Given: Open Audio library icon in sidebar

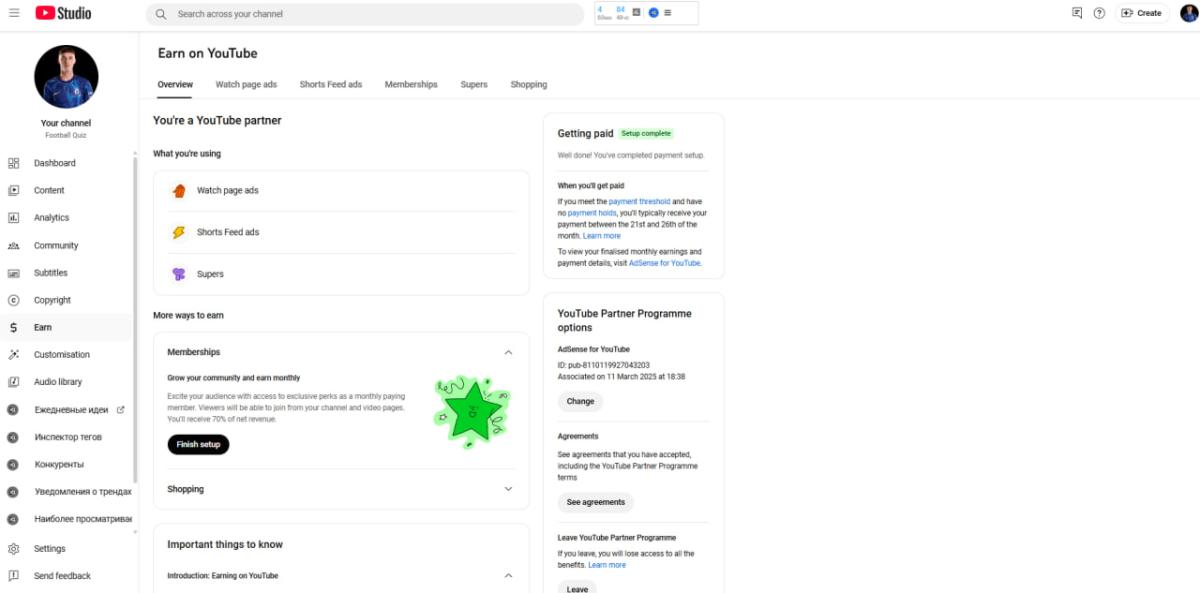Looking at the screenshot, I should click(x=14, y=382).
